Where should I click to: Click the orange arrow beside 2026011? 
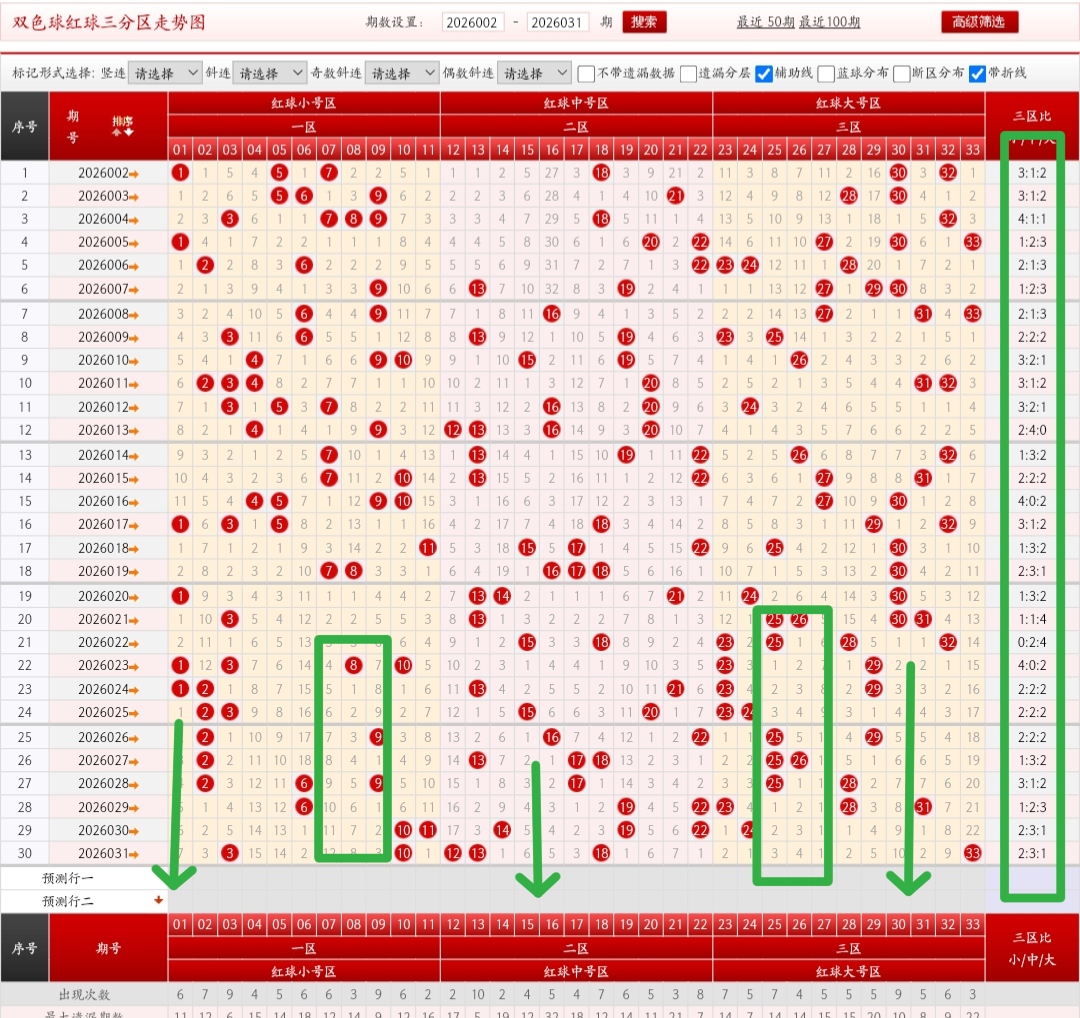click(x=134, y=384)
